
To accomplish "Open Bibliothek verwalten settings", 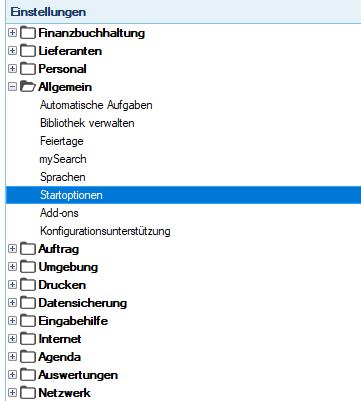I will pyautogui.click(x=87, y=123).
